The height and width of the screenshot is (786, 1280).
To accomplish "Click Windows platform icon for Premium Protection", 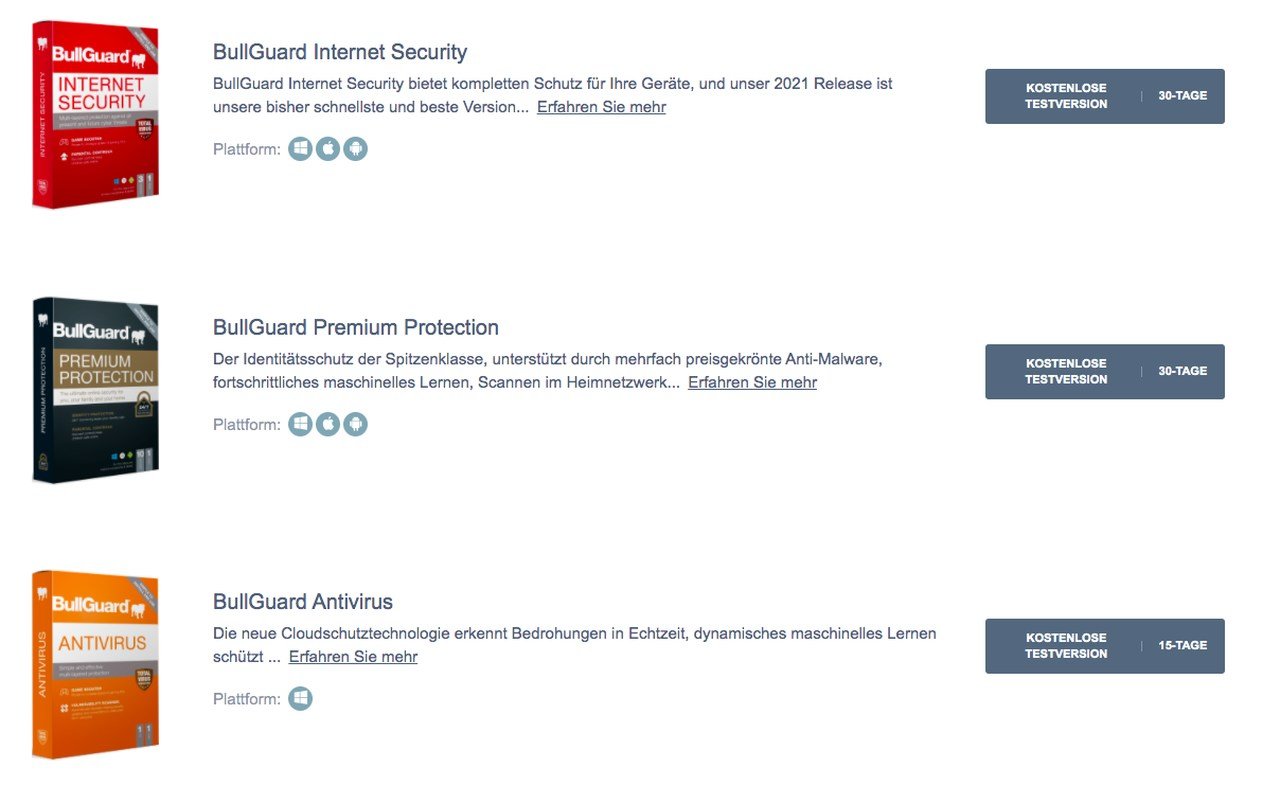I will coord(301,424).
